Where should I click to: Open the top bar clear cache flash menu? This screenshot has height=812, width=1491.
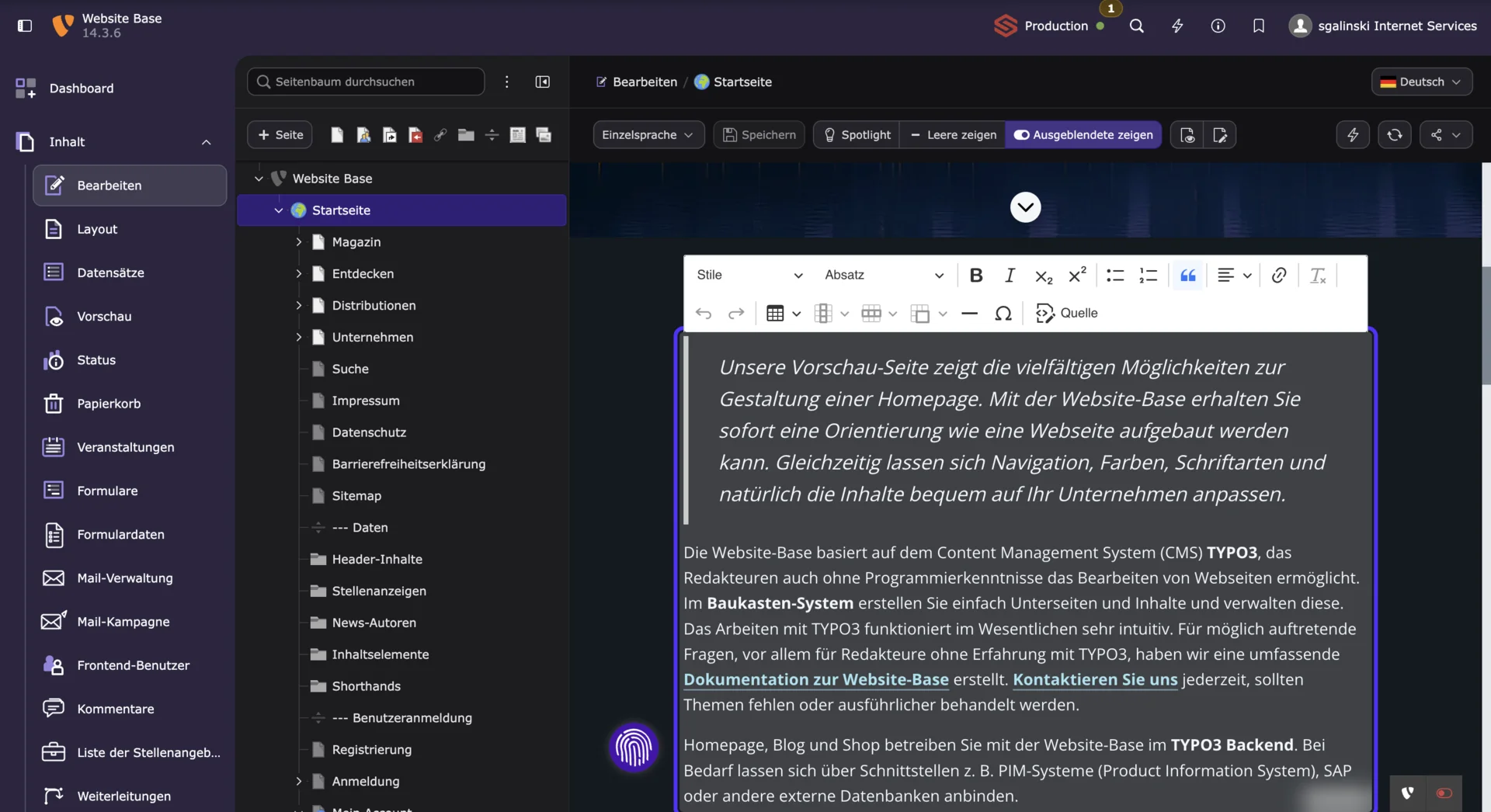pos(1177,26)
